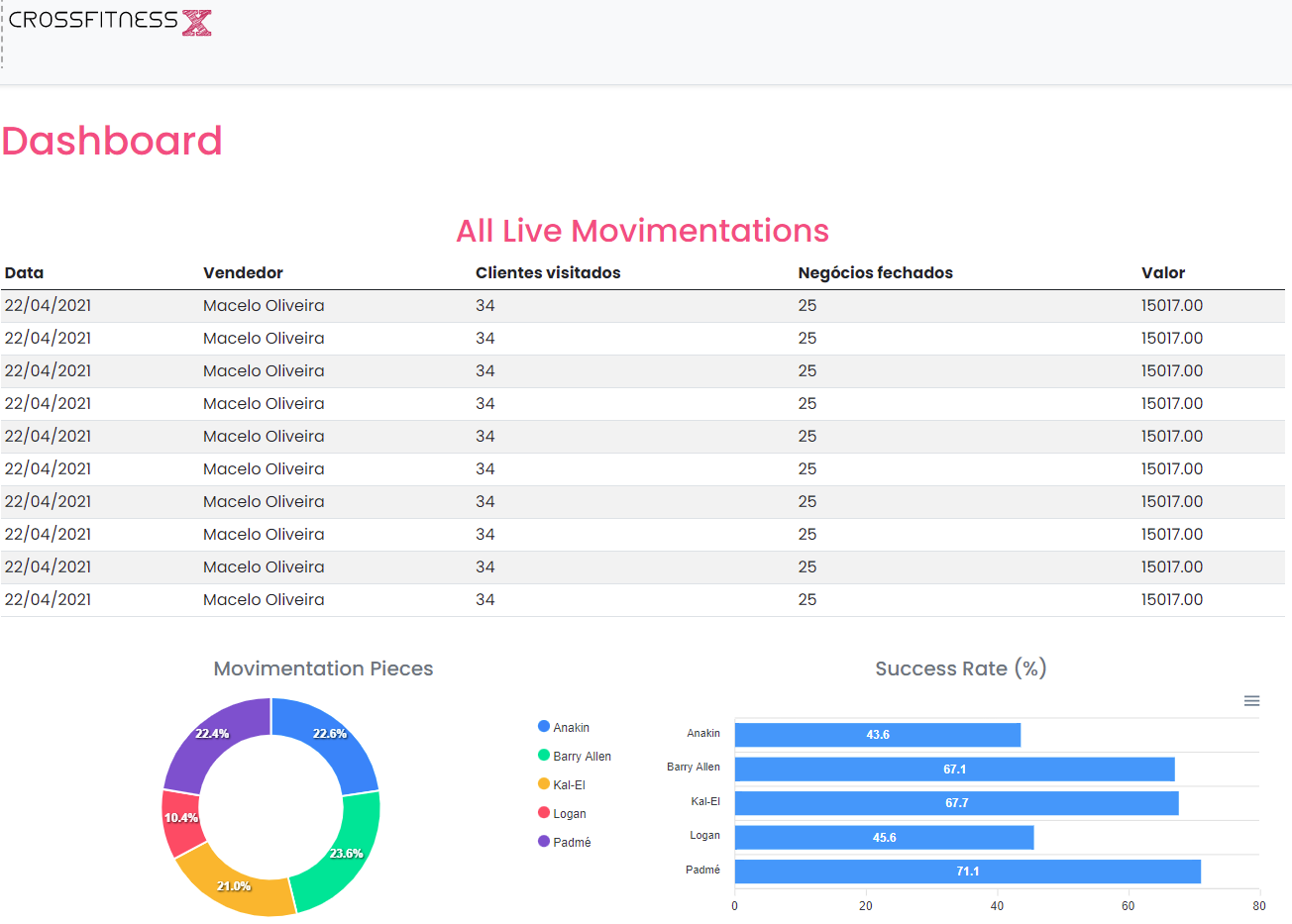Screen dimensions: 1292x924
Task: Toggle the Kal-El legend entry
Action: click(562, 784)
